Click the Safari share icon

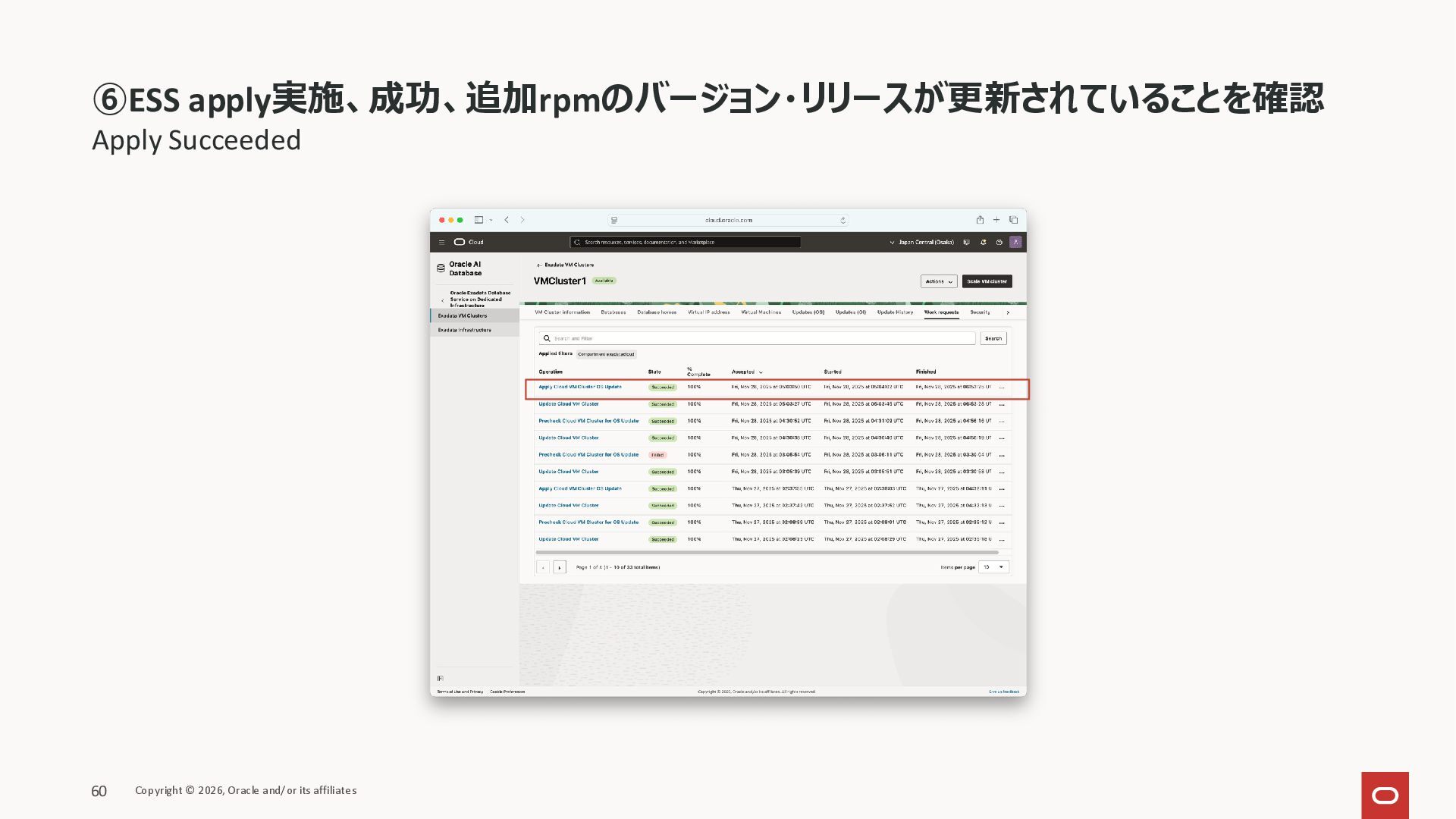coord(980,220)
